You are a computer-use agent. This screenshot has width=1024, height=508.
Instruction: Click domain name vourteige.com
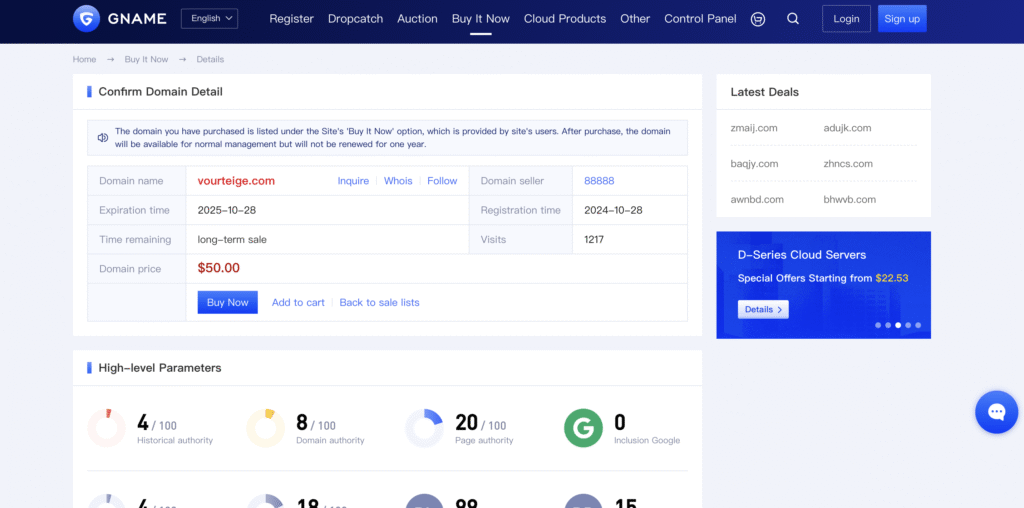click(236, 181)
